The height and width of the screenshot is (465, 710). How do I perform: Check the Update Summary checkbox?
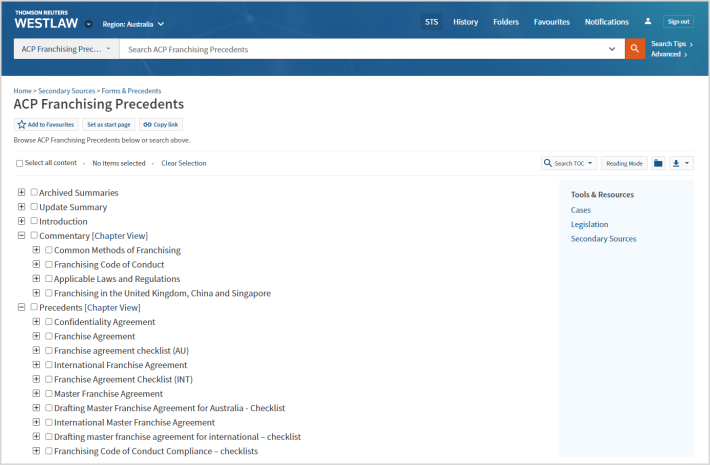(x=34, y=207)
